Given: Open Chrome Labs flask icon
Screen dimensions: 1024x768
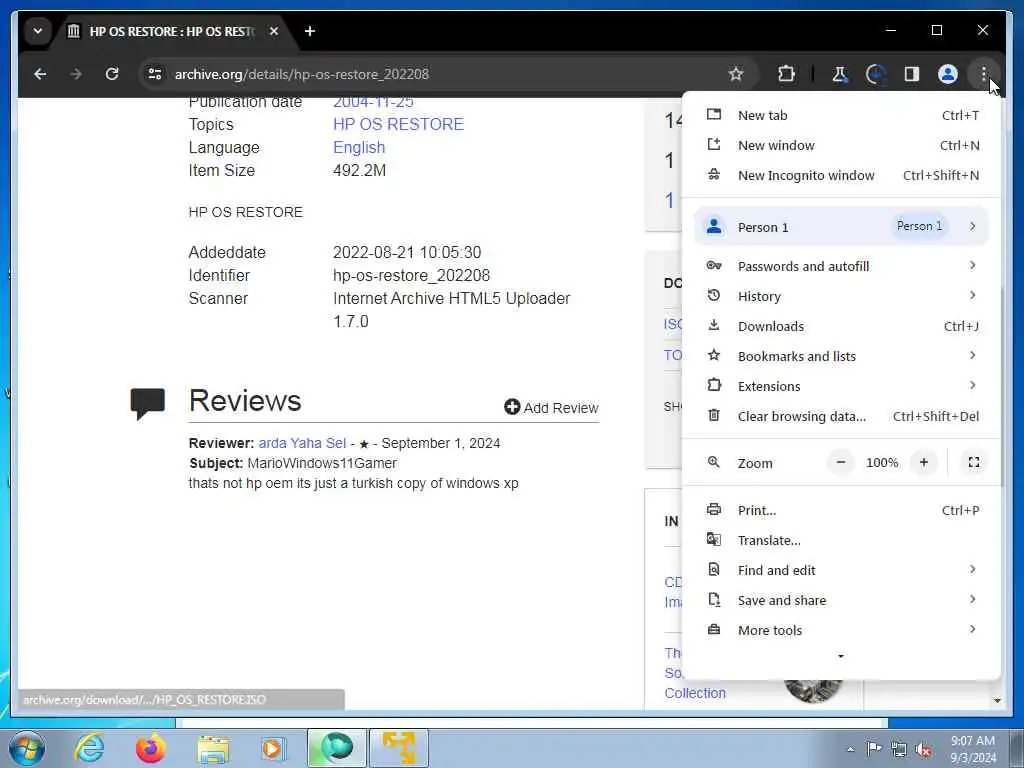Looking at the screenshot, I should coord(840,74).
